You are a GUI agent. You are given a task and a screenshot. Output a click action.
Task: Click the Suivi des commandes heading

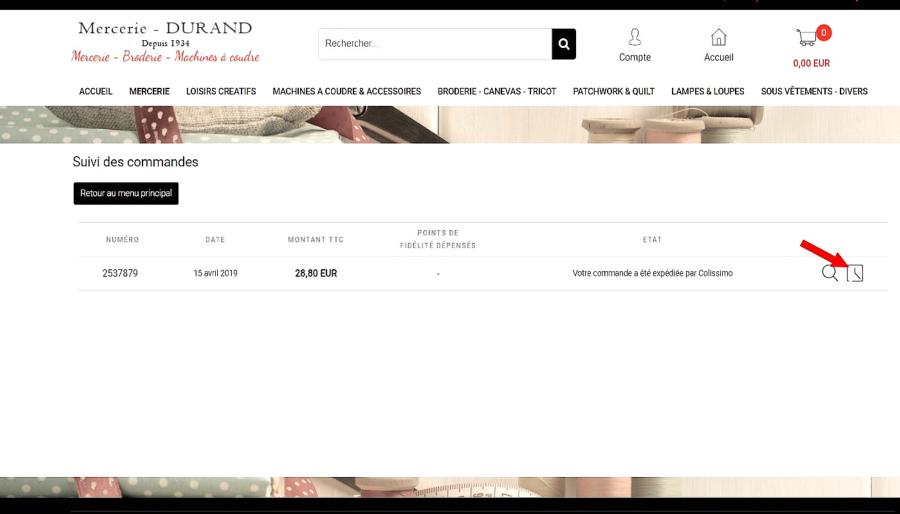[135, 162]
